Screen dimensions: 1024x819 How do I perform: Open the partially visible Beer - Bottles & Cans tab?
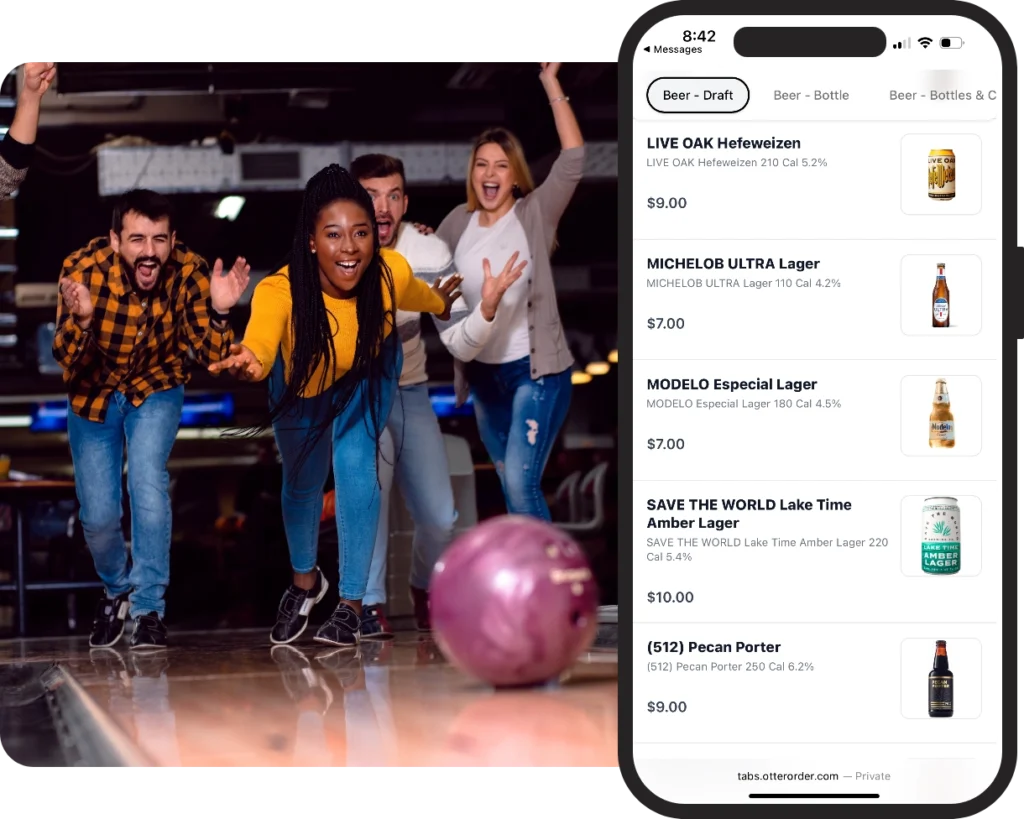pos(942,95)
